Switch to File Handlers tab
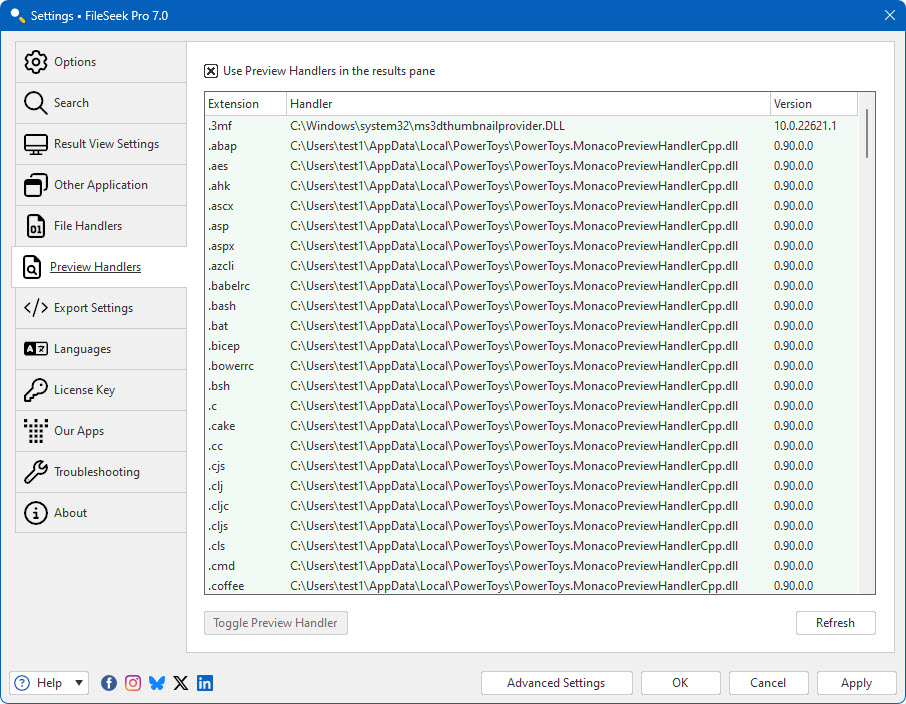The width and height of the screenshot is (906, 704). pyautogui.click(x=101, y=226)
